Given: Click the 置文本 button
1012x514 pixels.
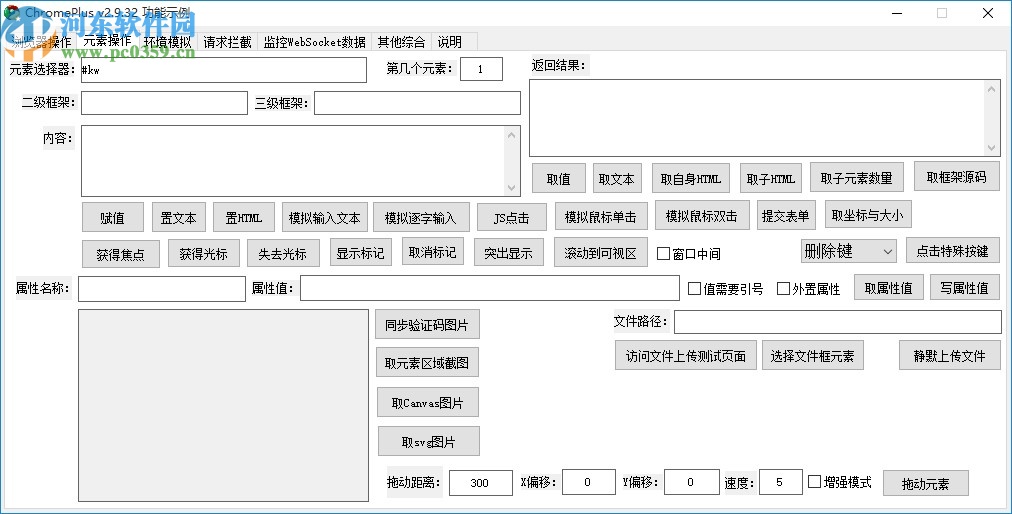Looking at the screenshot, I should pos(178,218).
